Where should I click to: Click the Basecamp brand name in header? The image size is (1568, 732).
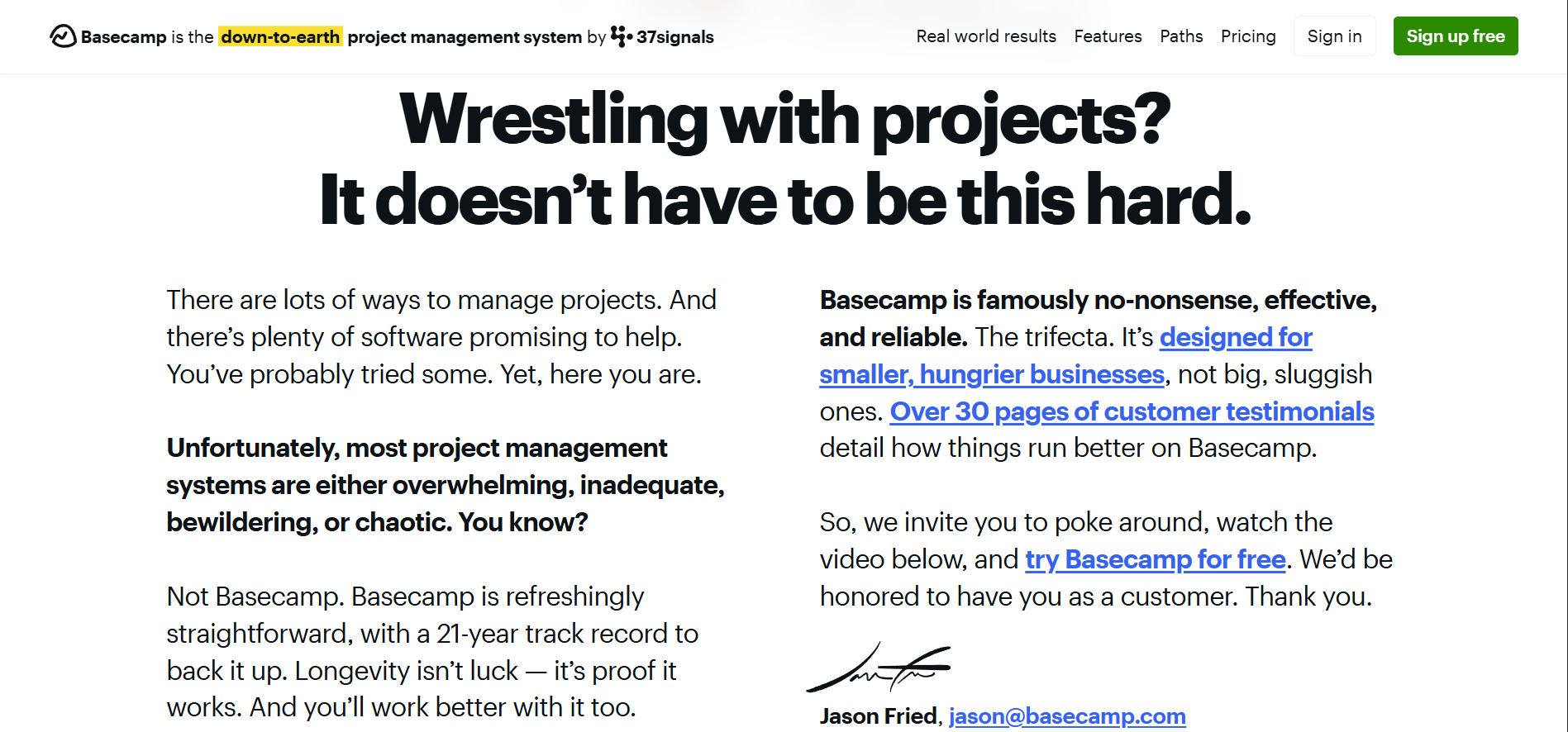coord(124,37)
